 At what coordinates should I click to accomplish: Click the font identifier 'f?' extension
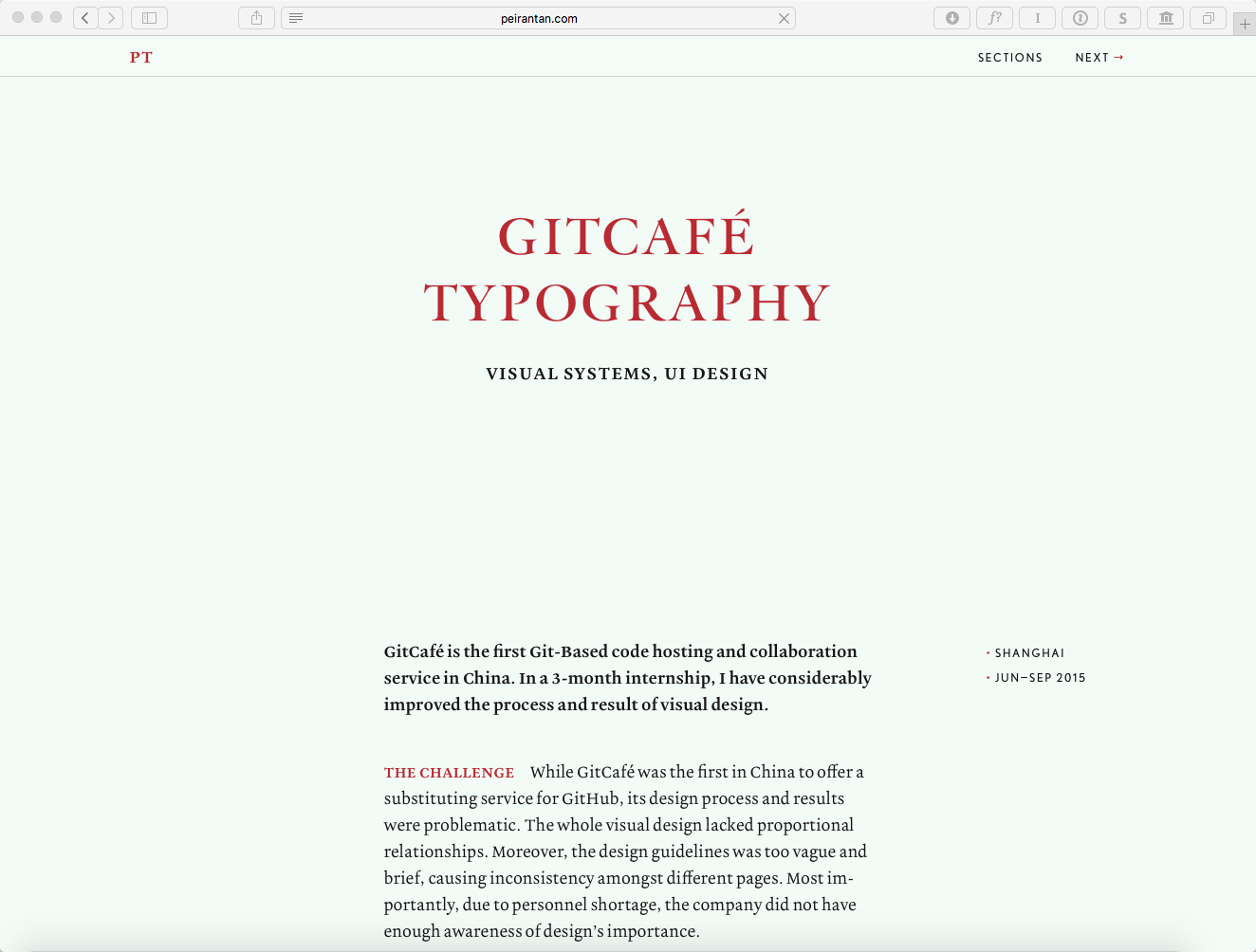[994, 18]
